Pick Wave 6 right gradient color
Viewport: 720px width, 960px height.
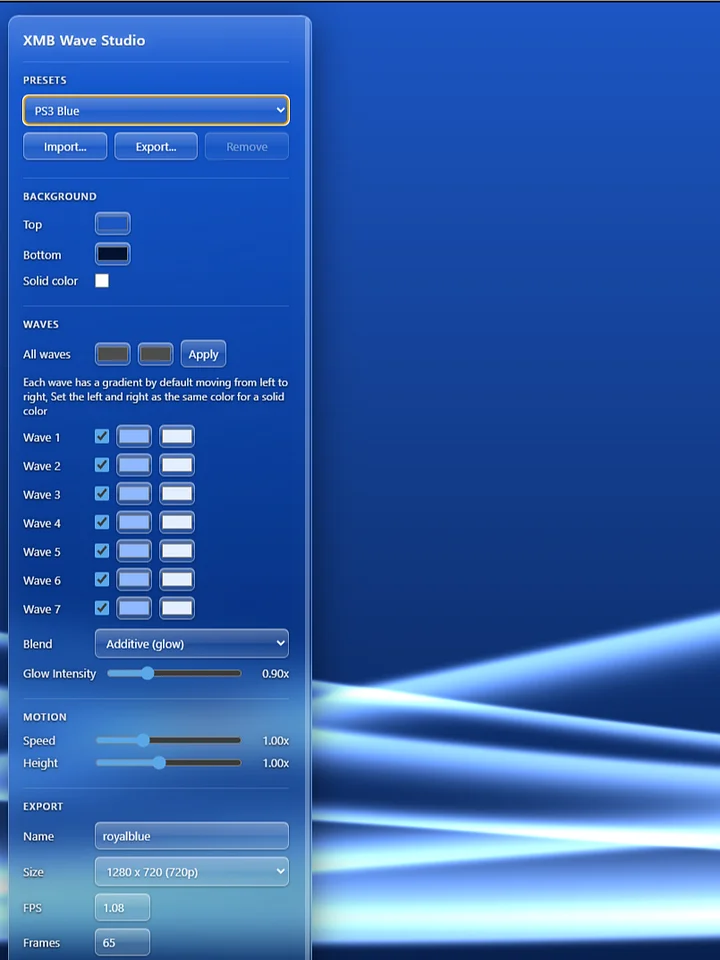pos(177,579)
